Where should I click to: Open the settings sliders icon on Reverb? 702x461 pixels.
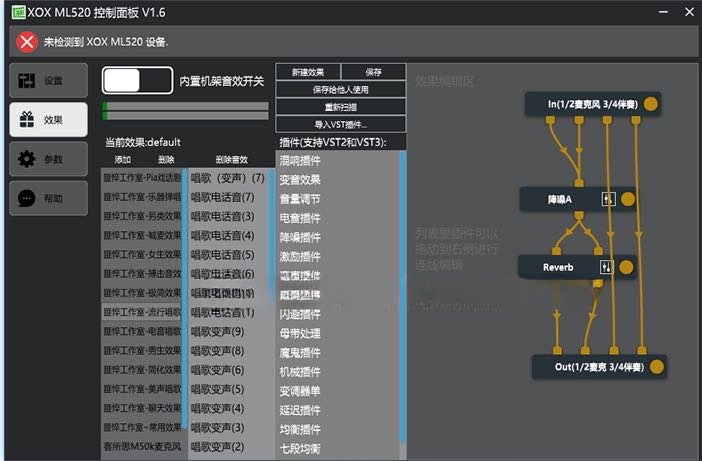point(606,267)
